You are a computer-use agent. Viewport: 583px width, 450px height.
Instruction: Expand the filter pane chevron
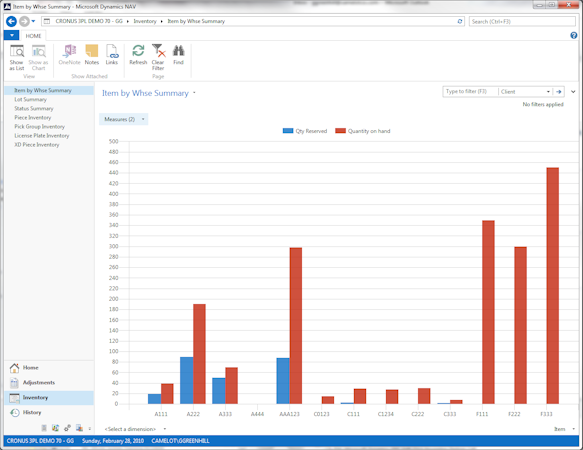point(573,91)
